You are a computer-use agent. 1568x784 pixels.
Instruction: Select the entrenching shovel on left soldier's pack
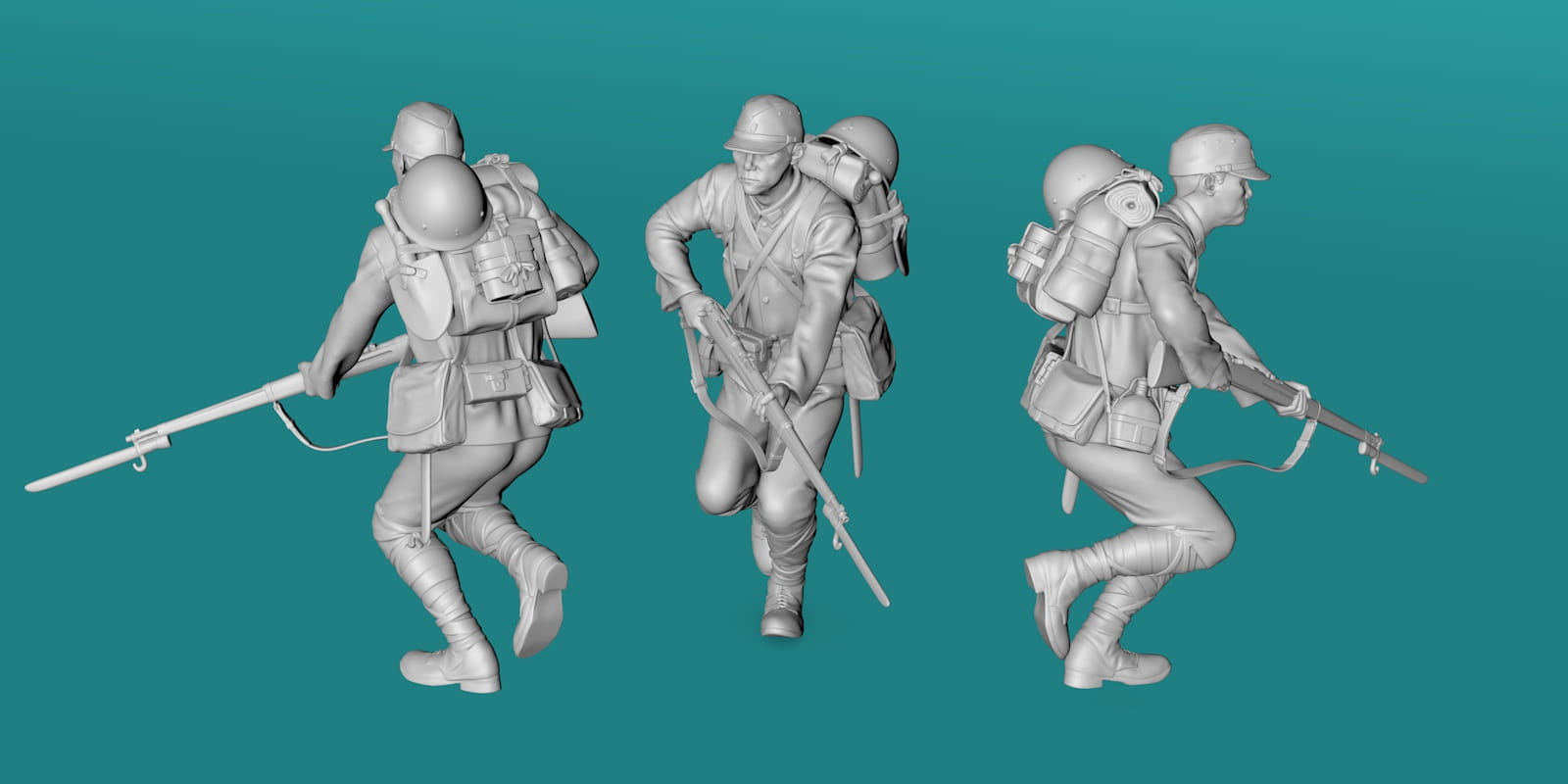pyautogui.click(x=421, y=294)
